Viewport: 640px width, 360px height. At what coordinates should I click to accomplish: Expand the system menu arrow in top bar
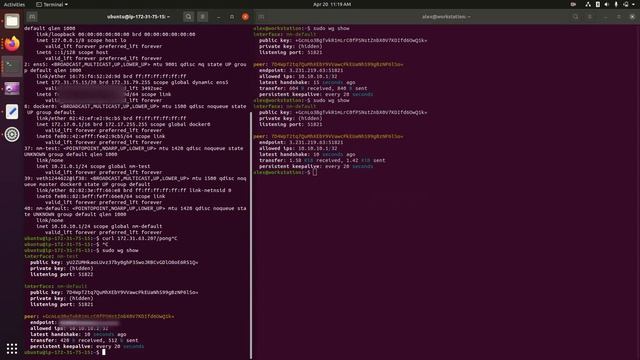(634, 4)
